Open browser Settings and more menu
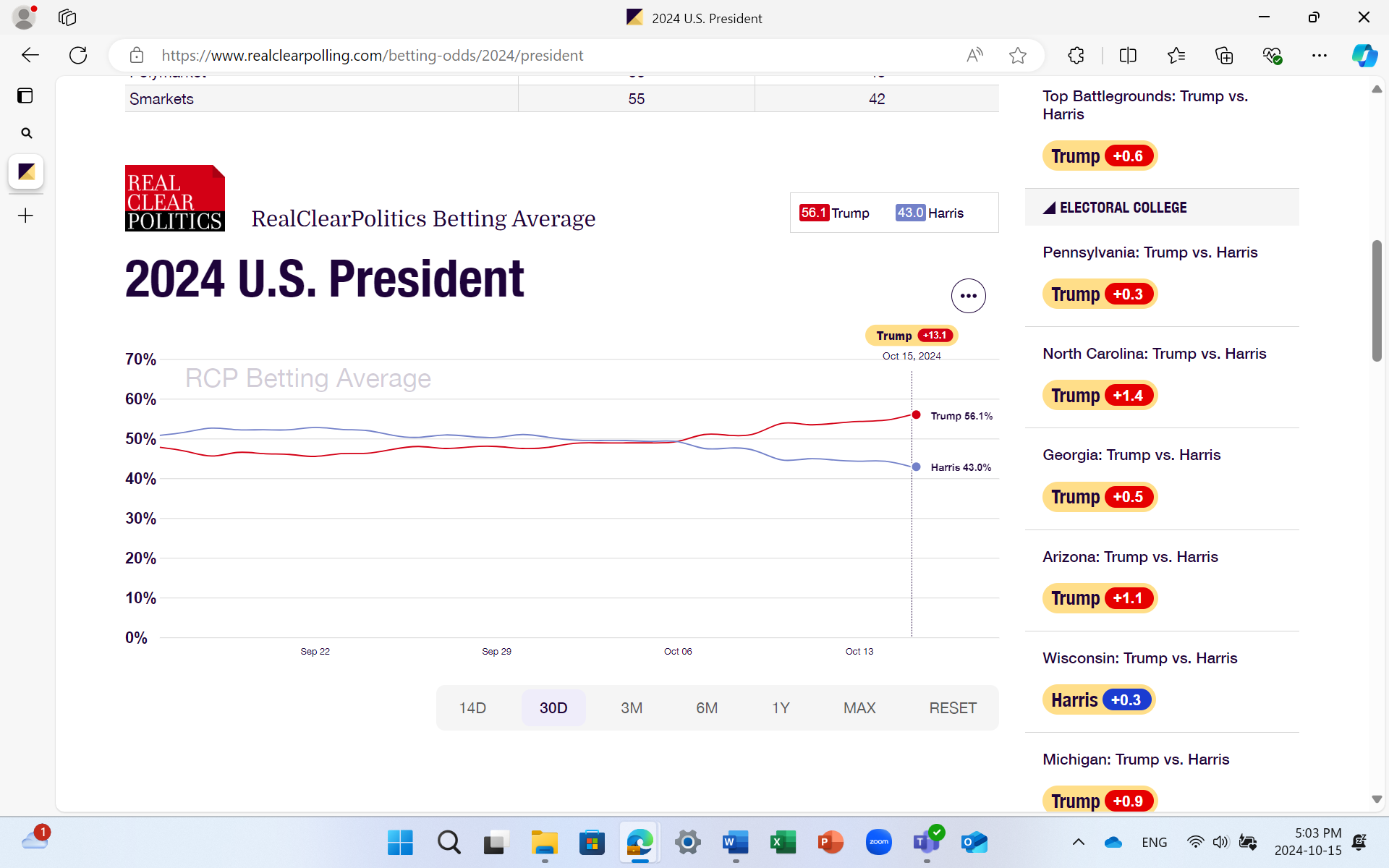Image resolution: width=1389 pixels, height=868 pixels. 1319,56
